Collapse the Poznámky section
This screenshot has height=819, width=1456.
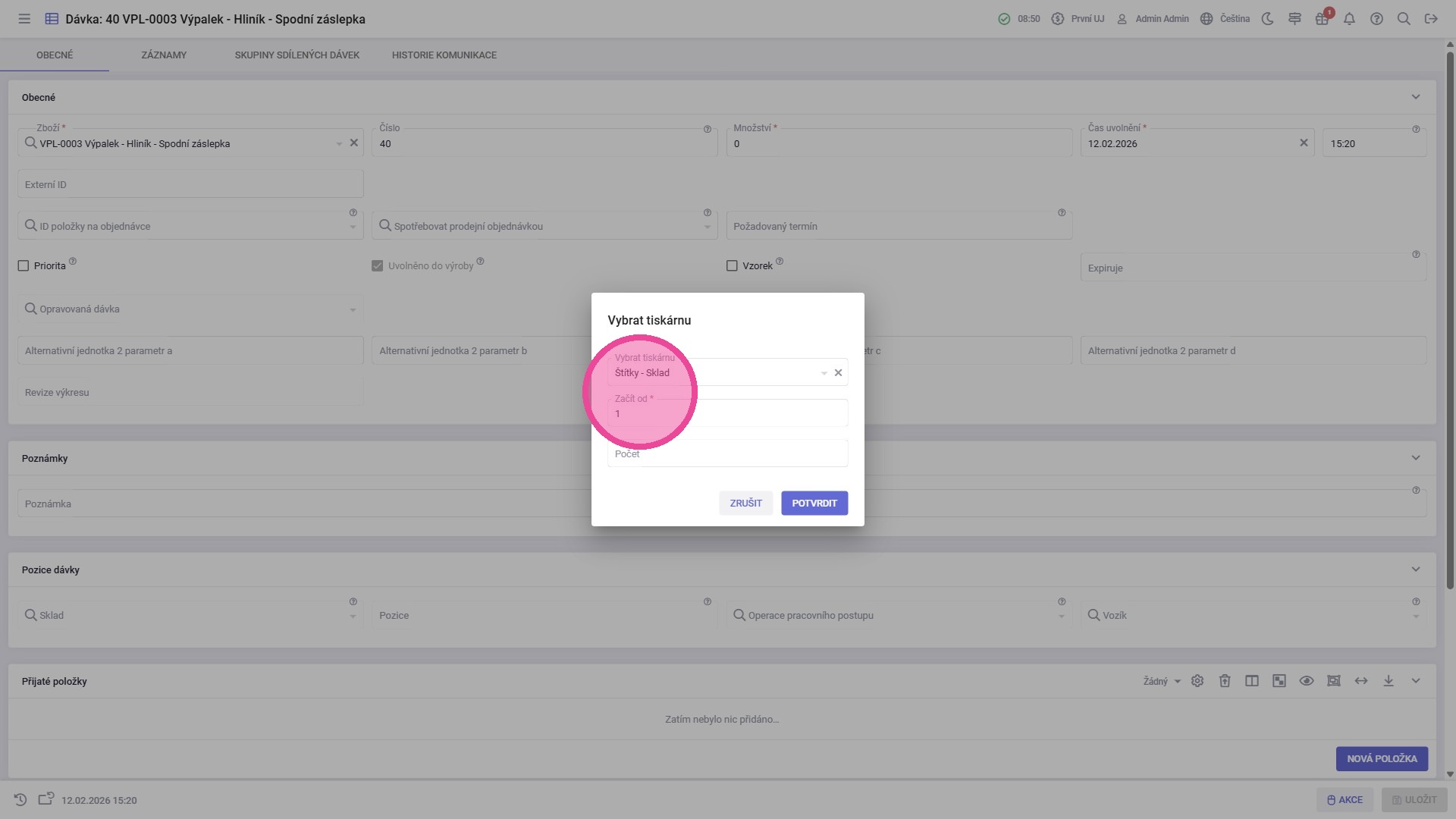pos(1415,458)
